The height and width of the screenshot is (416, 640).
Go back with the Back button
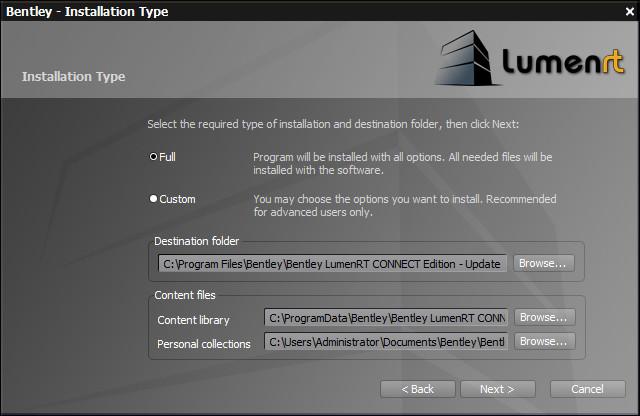click(x=418, y=389)
